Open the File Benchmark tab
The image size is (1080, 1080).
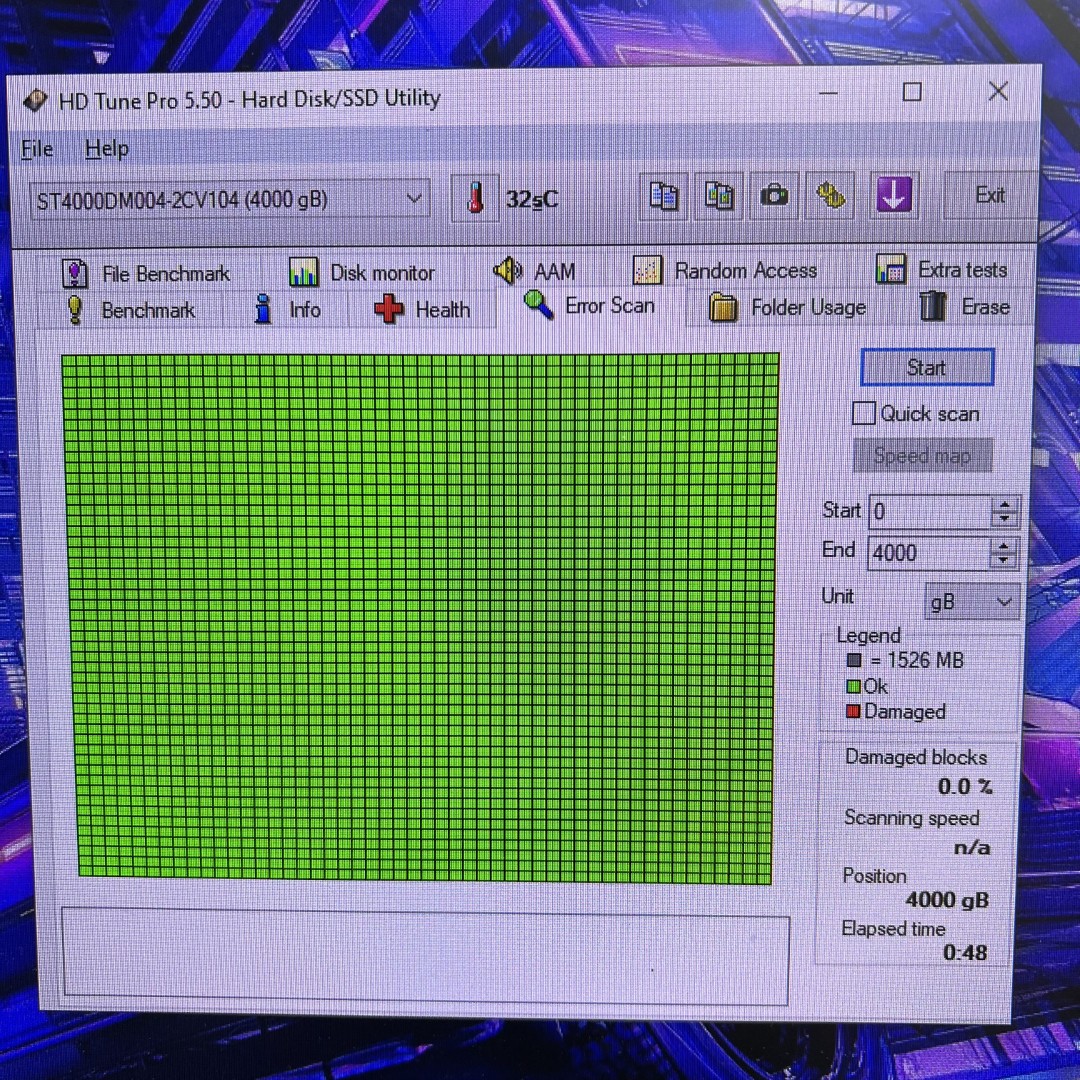147,273
